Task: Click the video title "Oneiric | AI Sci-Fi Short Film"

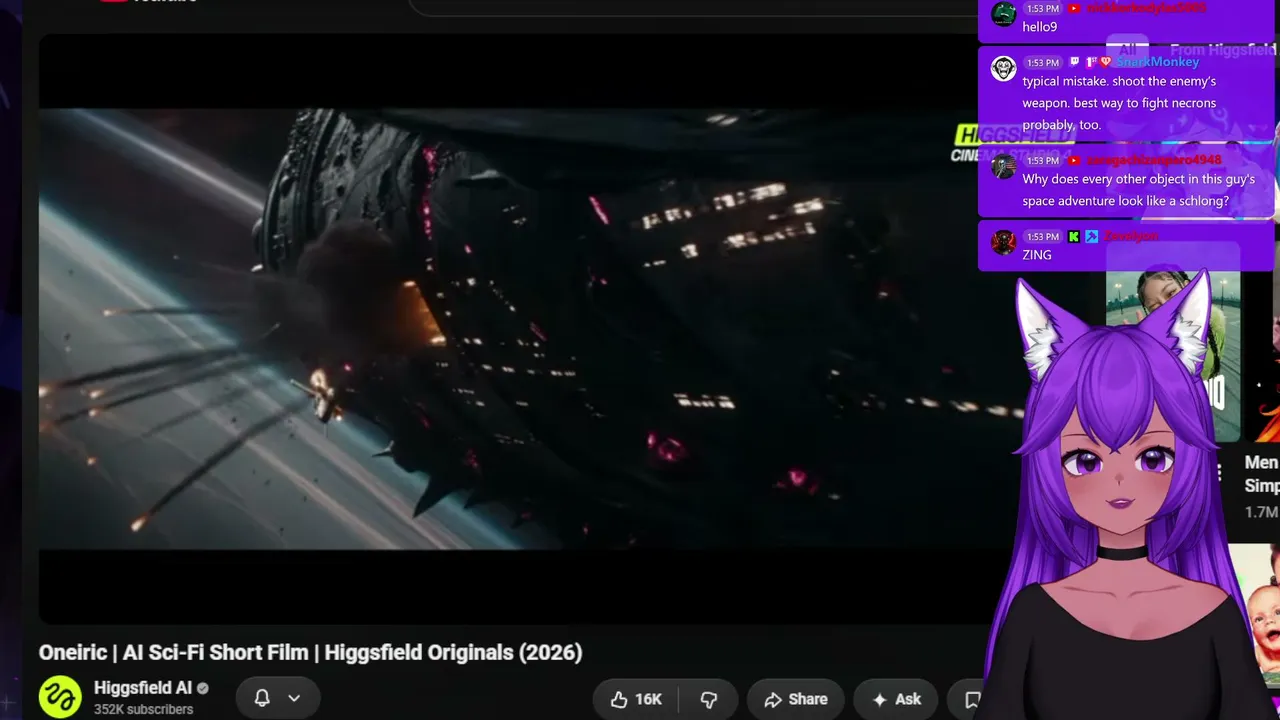Action: point(310,652)
